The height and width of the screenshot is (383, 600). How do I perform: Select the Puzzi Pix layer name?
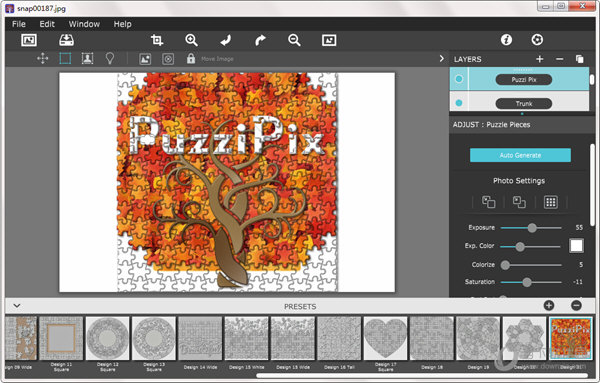523,80
